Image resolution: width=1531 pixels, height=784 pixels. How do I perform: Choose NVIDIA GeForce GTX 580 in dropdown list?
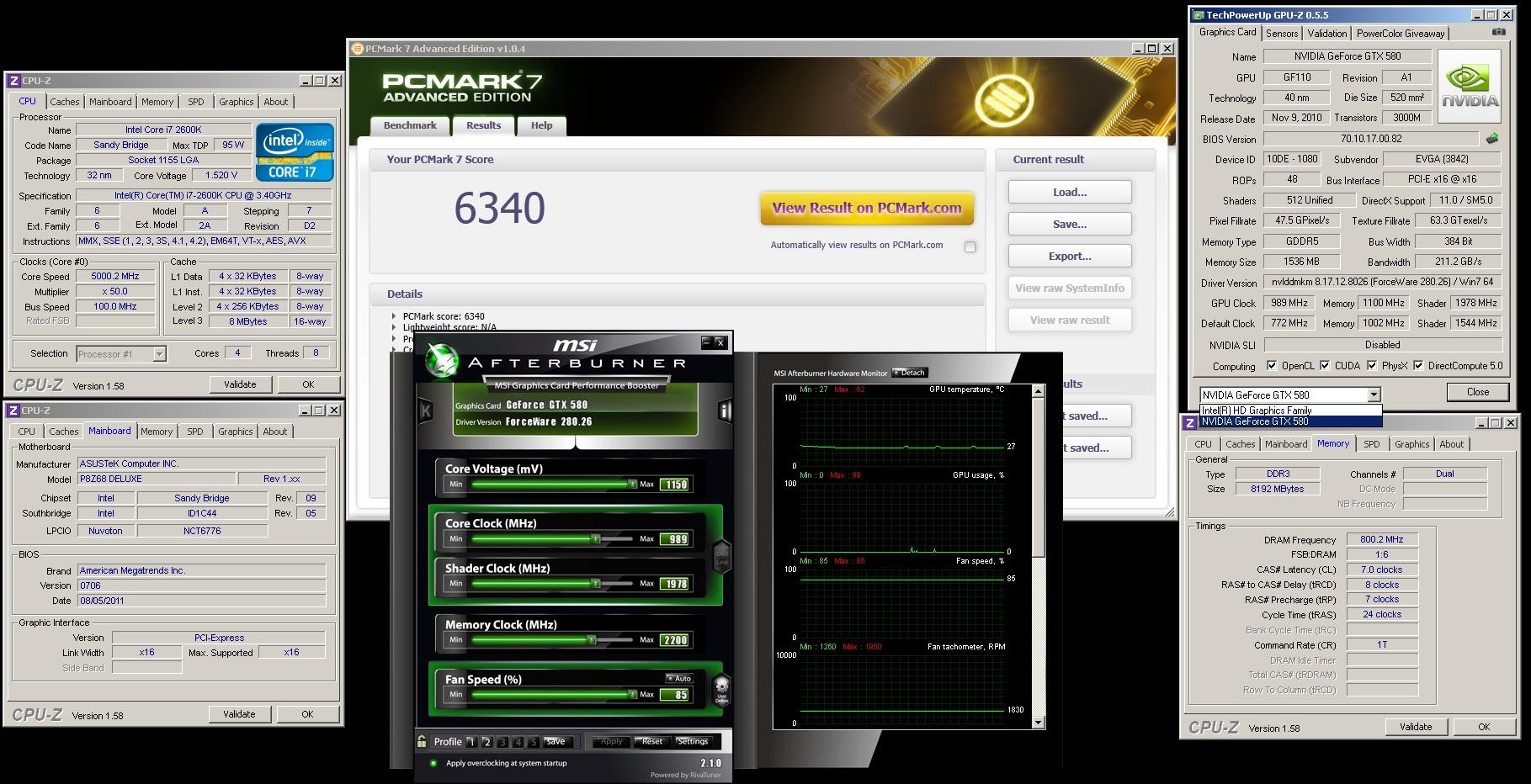click(1290, 421)
